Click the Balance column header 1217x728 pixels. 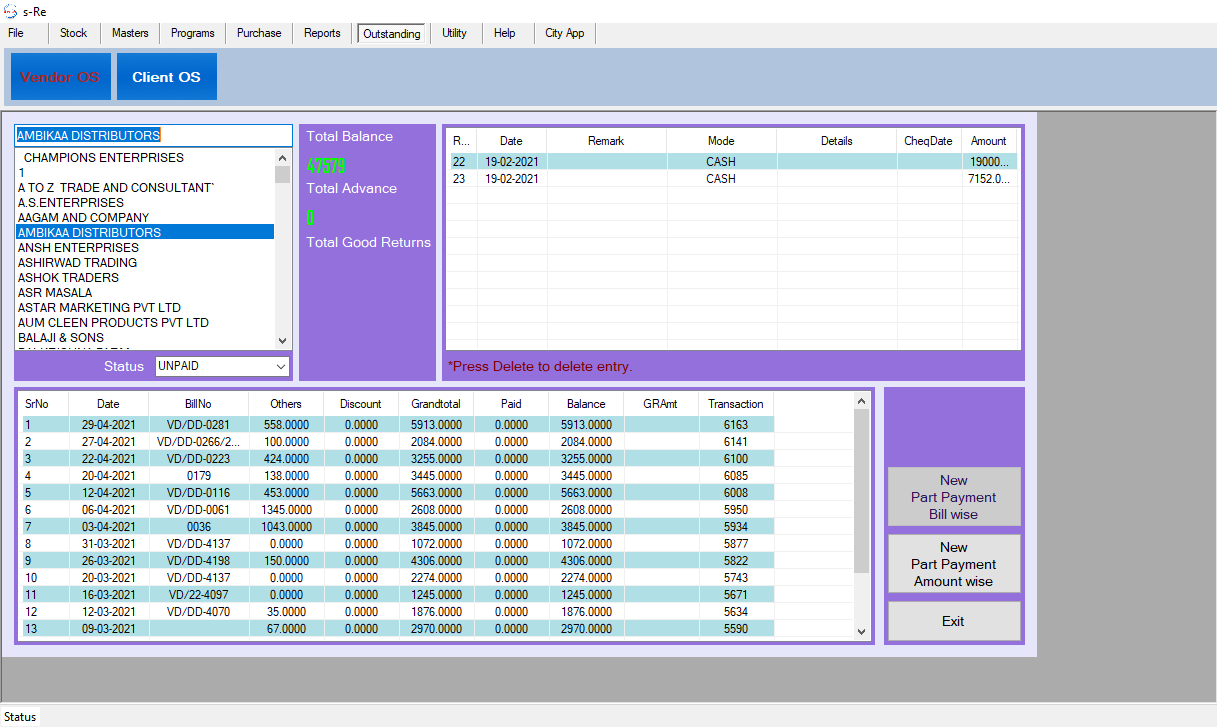585,404
